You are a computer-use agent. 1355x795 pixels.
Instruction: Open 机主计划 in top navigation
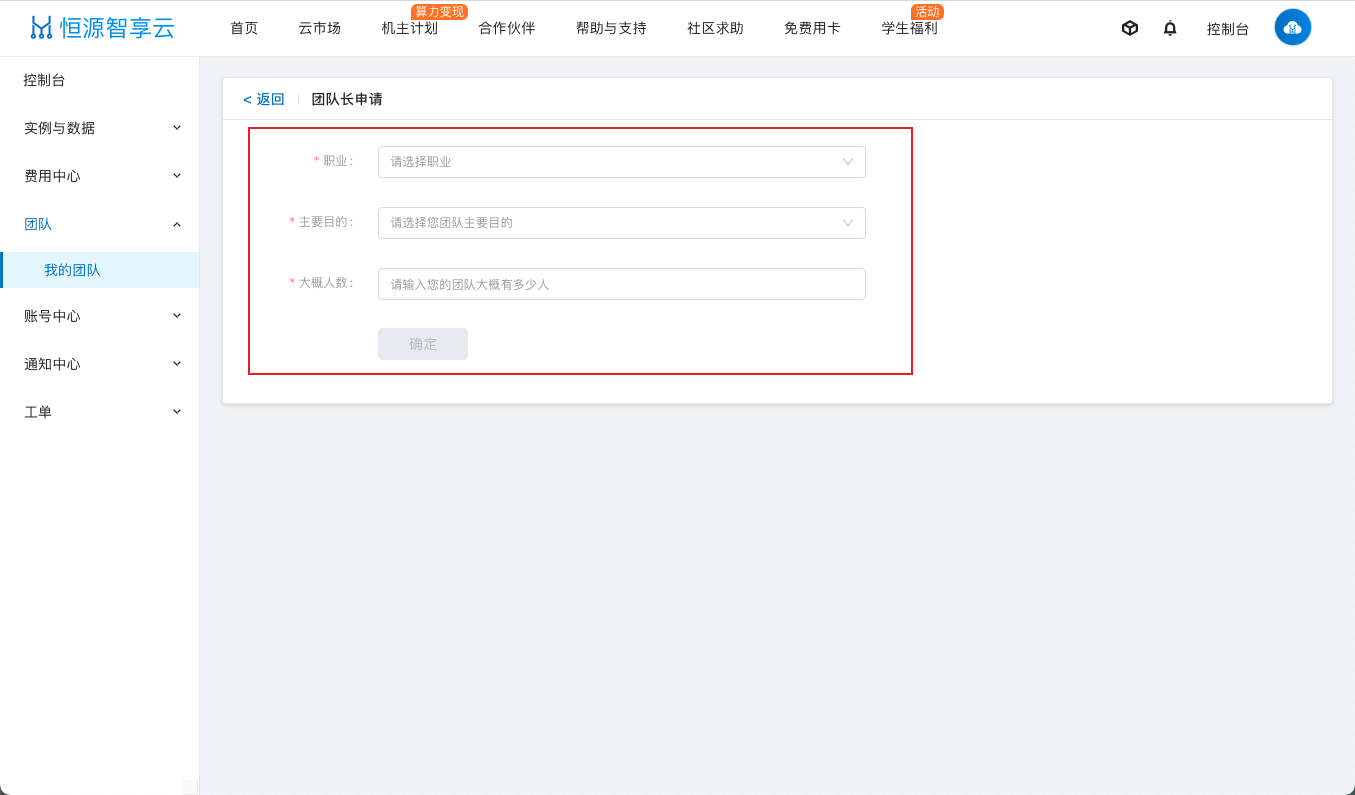409,28
